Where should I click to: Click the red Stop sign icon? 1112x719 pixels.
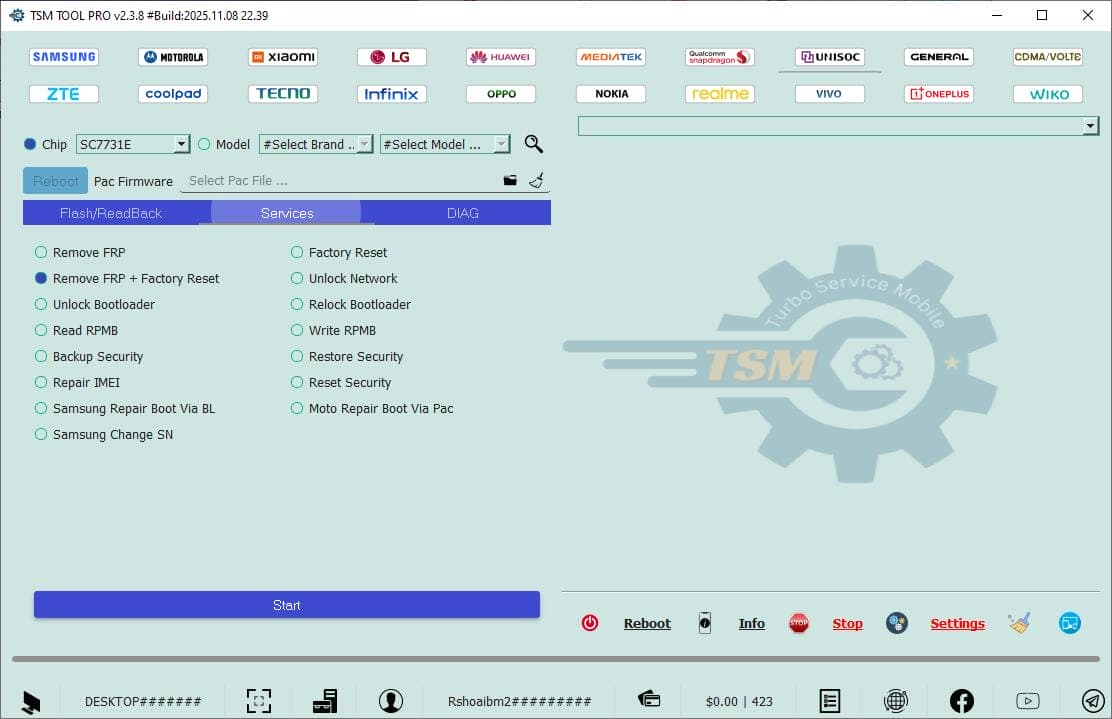coord(799,622)
